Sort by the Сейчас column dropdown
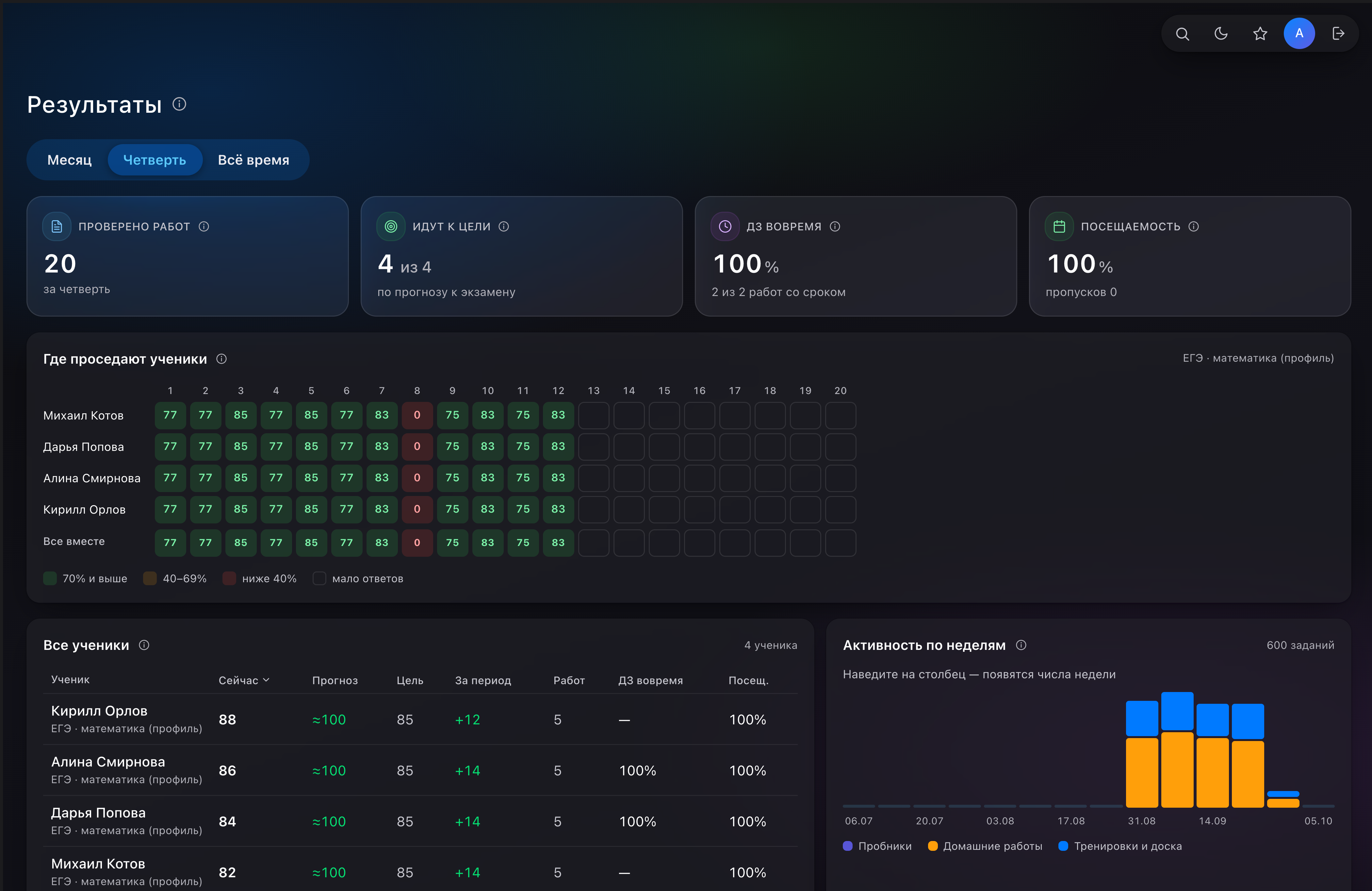1372x891 pixels. coord(244,681)
